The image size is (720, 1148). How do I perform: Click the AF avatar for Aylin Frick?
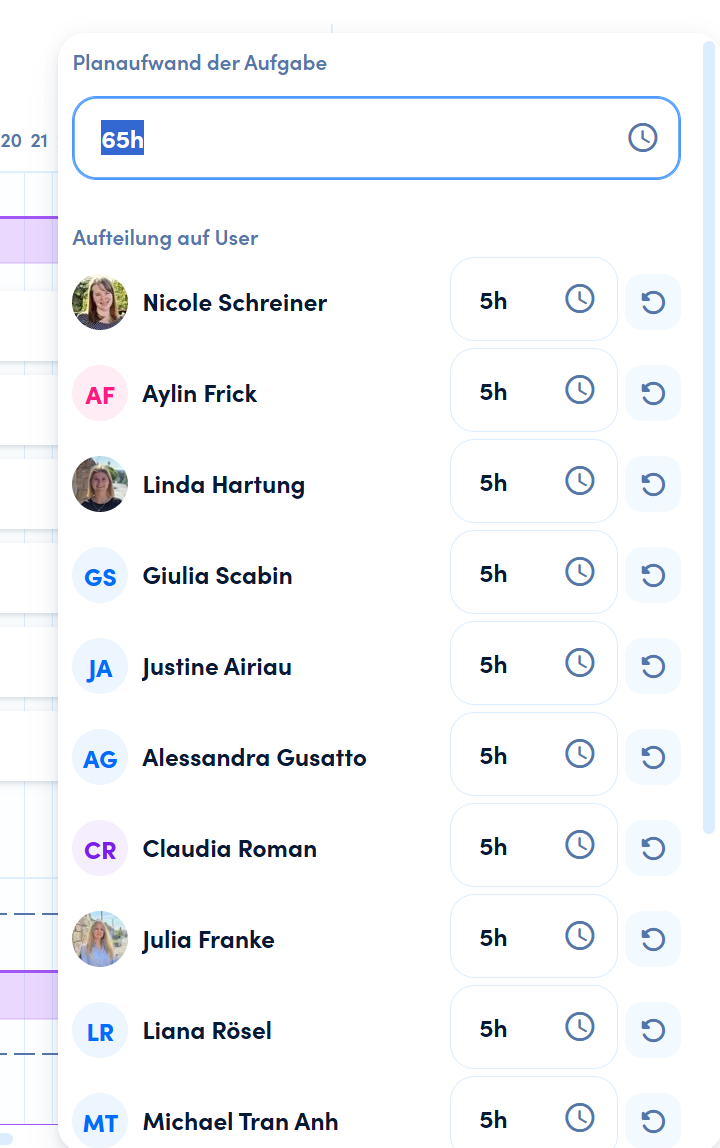tap(100, 394)
